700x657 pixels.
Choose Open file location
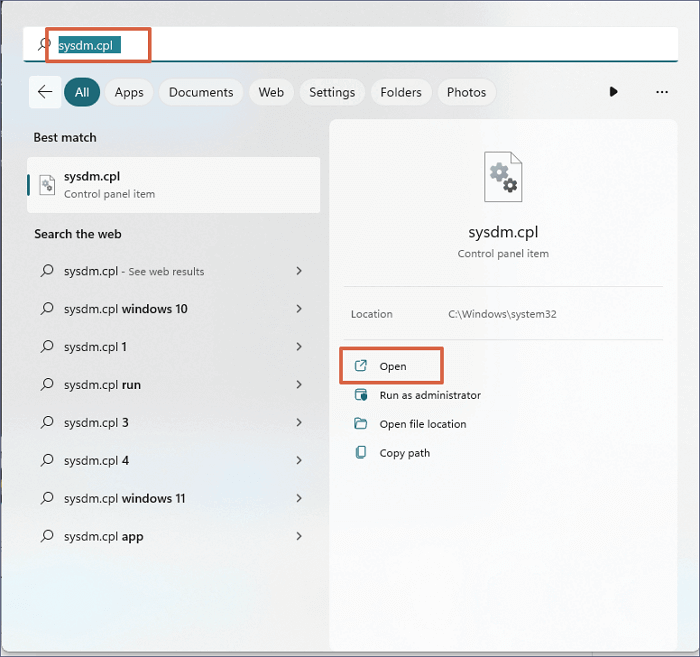coord(423,424)
